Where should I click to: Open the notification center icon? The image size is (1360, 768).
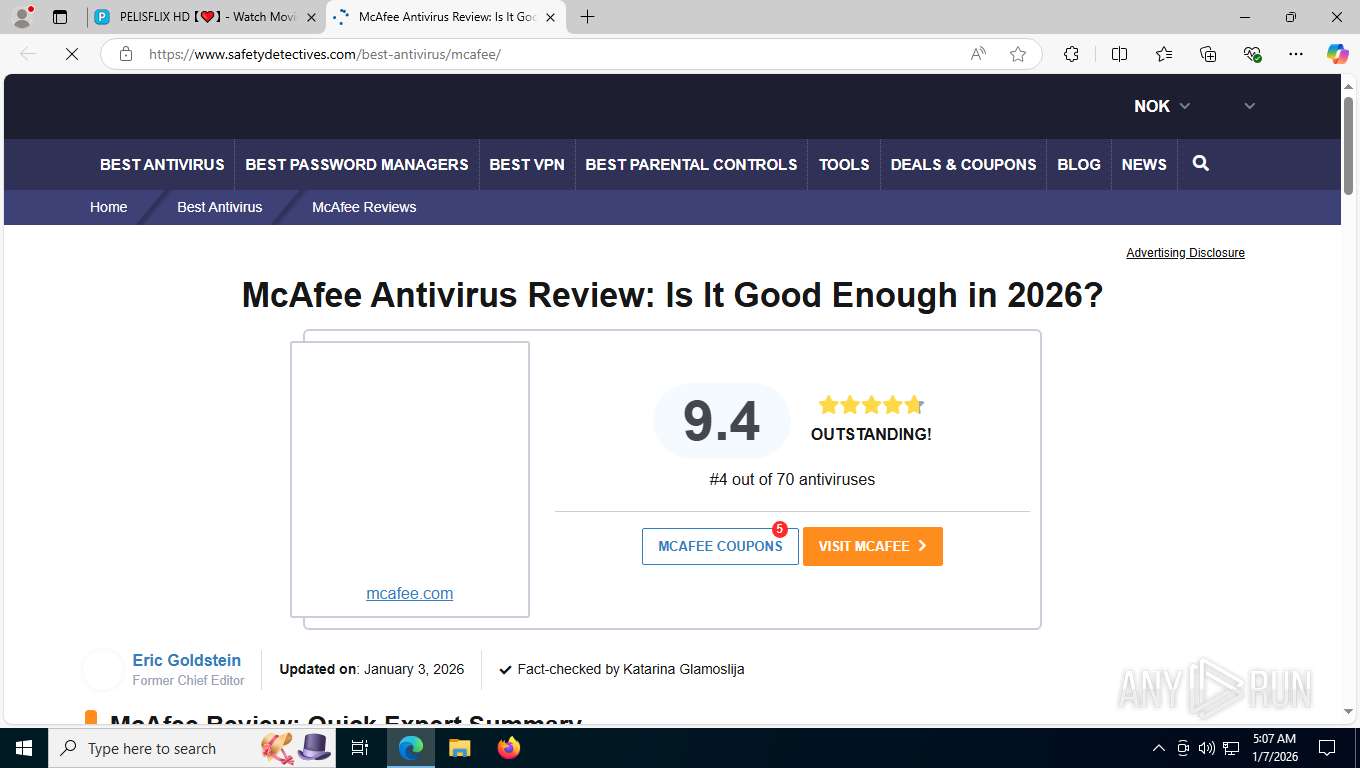(x=1327, y=748)
